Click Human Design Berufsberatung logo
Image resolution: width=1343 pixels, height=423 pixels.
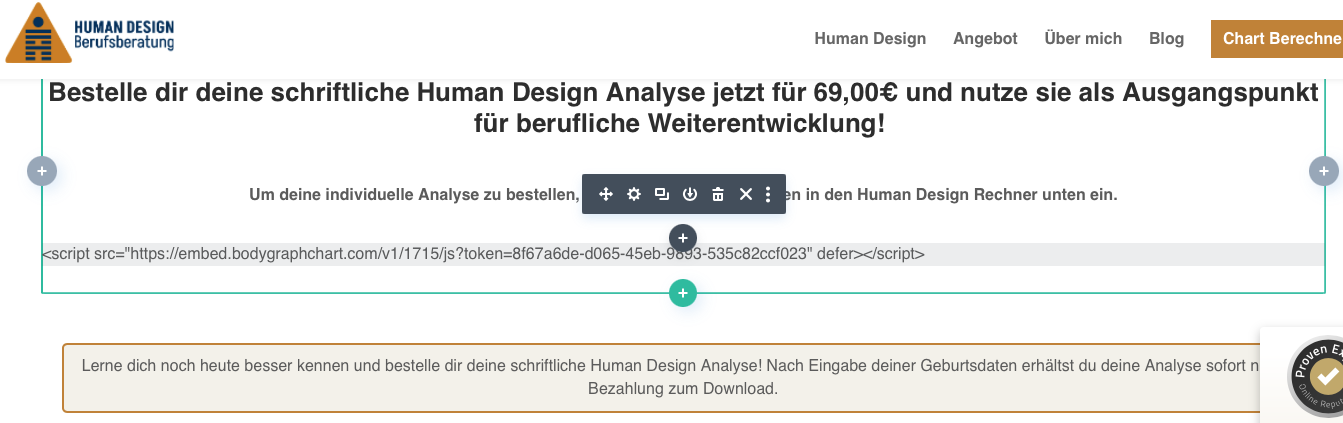coord(92,33)
